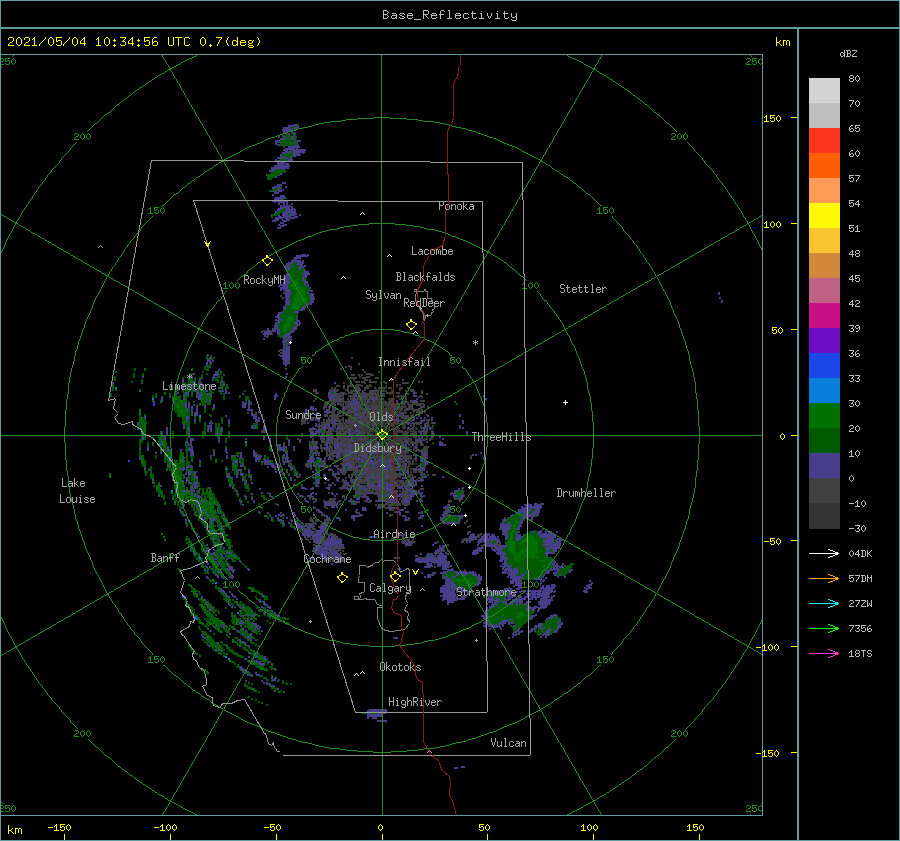
Task: Click the Airdrie city label
Action: pyautogui.click(x=394, y=534)
